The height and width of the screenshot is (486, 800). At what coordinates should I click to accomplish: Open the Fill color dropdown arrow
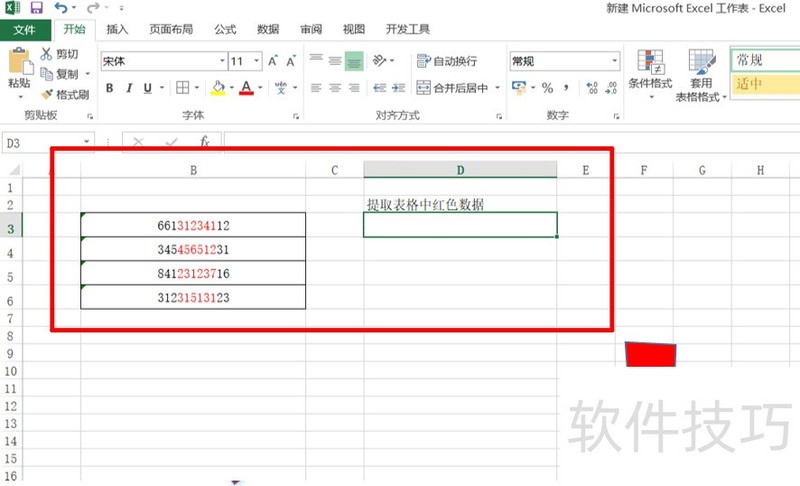click(x=231, y=88)
